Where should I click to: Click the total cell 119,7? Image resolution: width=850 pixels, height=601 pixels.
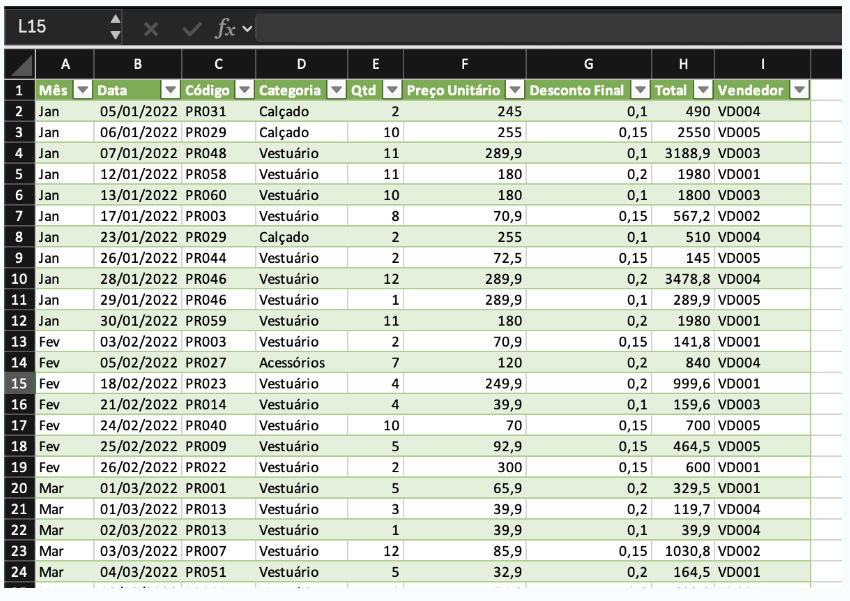pyautogui.click(x=683, y=509)
